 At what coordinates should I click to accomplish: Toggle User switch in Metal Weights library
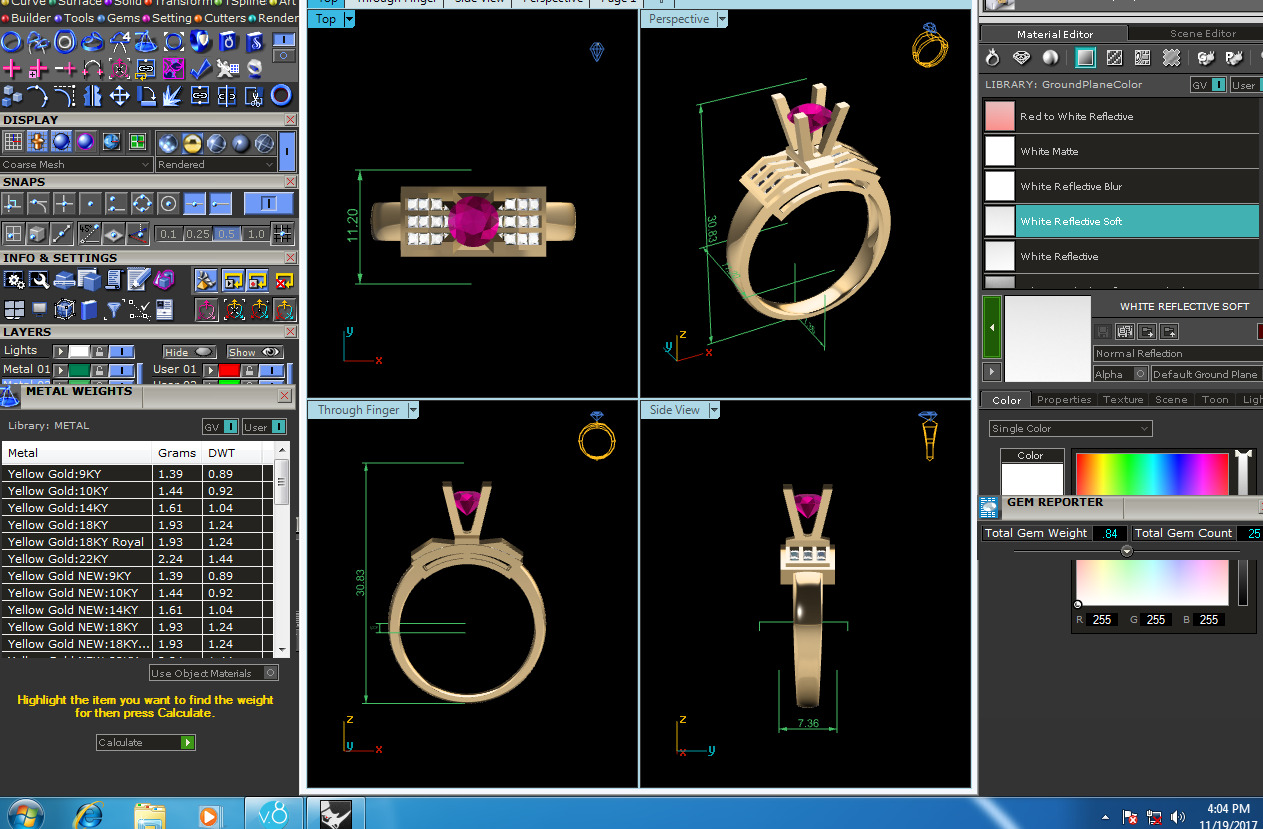tap(277, 427)
